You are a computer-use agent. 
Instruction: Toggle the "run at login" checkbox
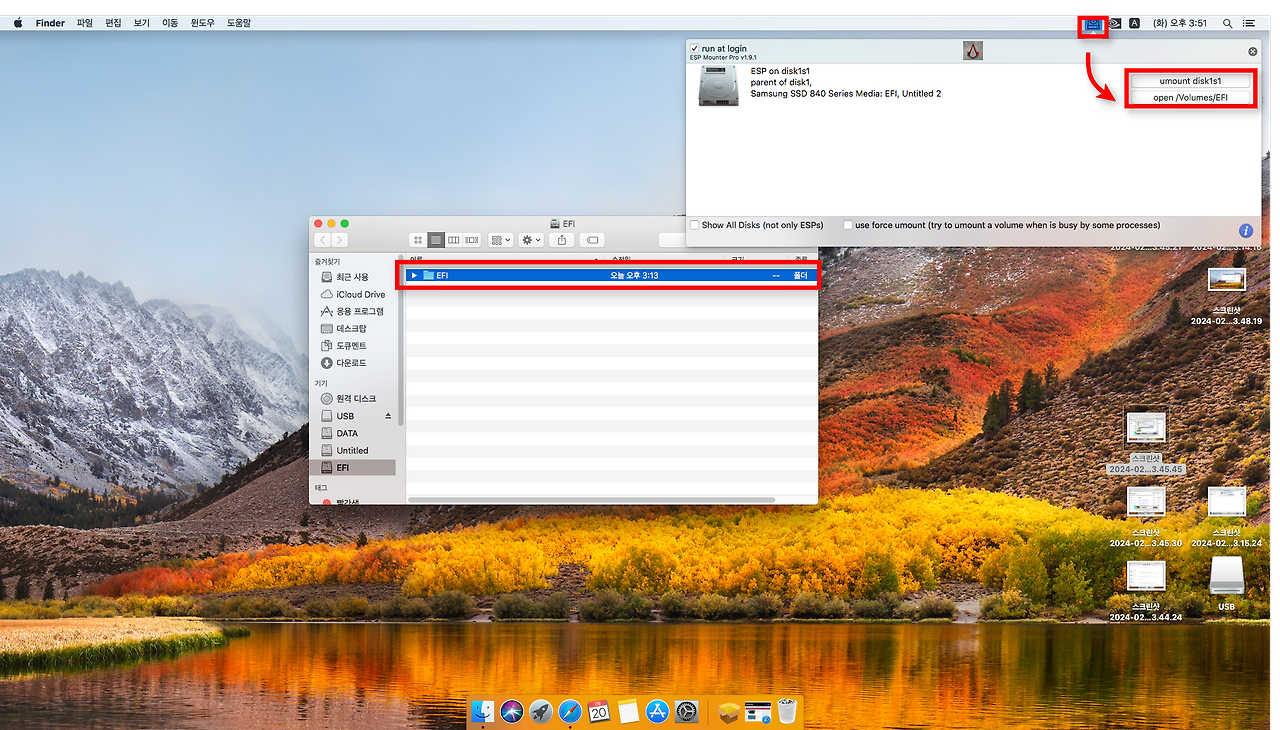click(695, 49)
